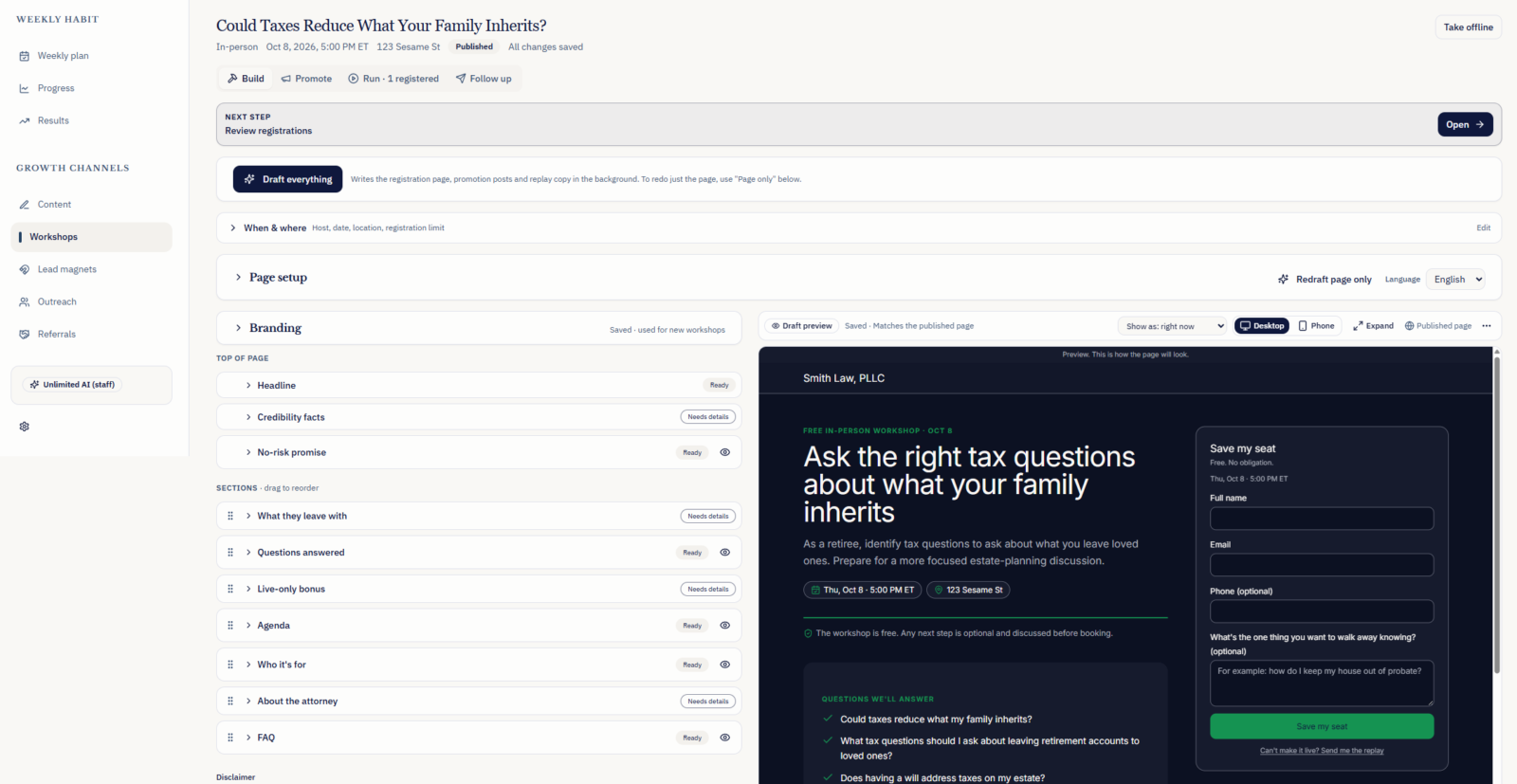Click the Phone (optional) input field
The width and height of the screenshot is (1517, 784).
coord(1322,611)
